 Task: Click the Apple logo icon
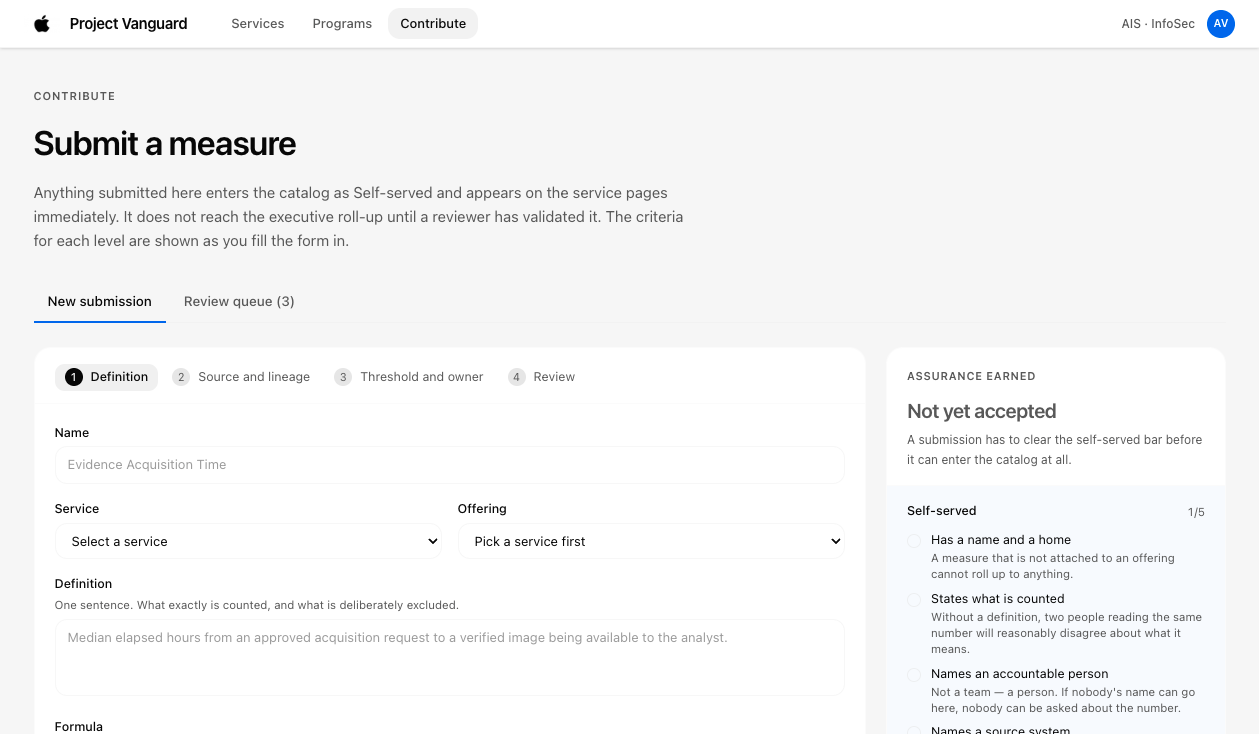click(42, 24)
